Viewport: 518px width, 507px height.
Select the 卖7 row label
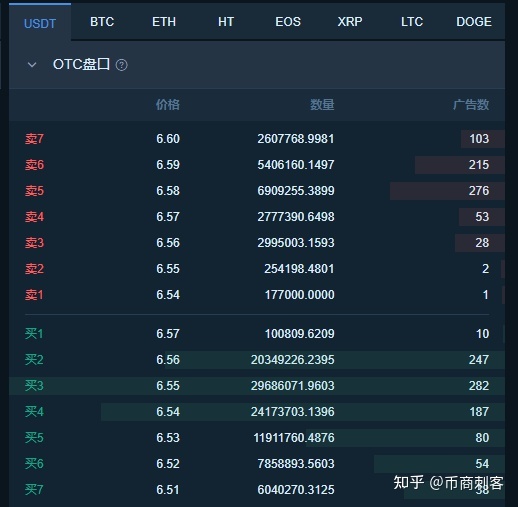coord(34,139)
